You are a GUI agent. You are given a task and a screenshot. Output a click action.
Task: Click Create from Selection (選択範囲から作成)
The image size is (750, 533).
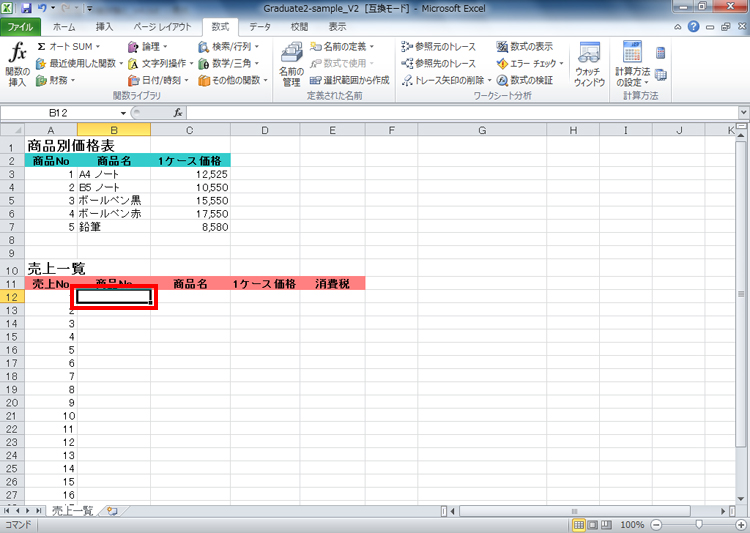350,80
